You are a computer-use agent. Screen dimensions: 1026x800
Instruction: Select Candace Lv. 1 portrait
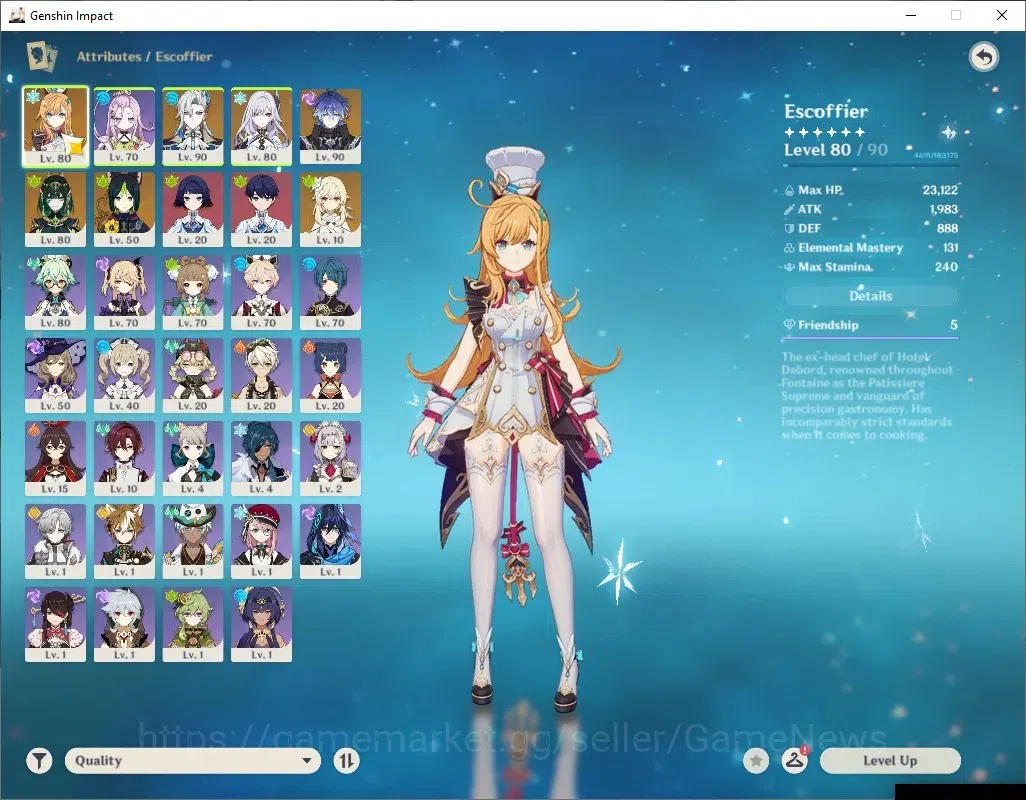coord(262,625)
